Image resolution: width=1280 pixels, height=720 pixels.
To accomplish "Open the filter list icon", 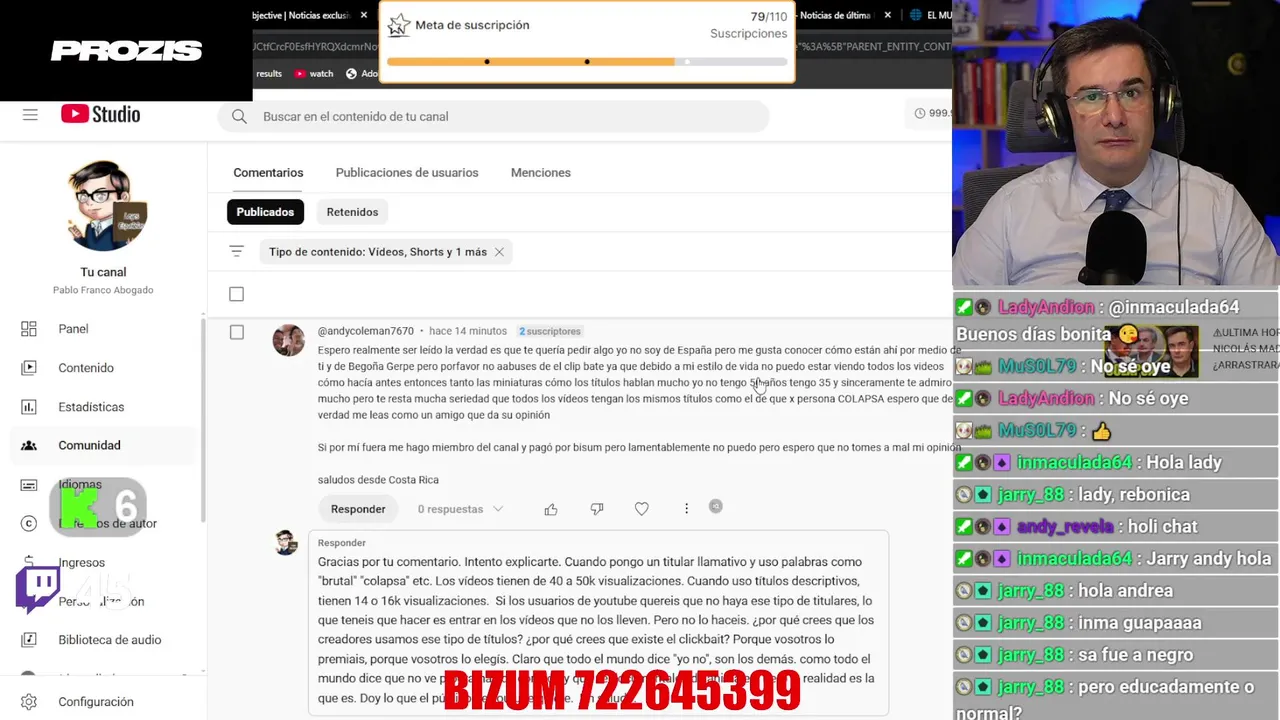I will tap(236, 252).
